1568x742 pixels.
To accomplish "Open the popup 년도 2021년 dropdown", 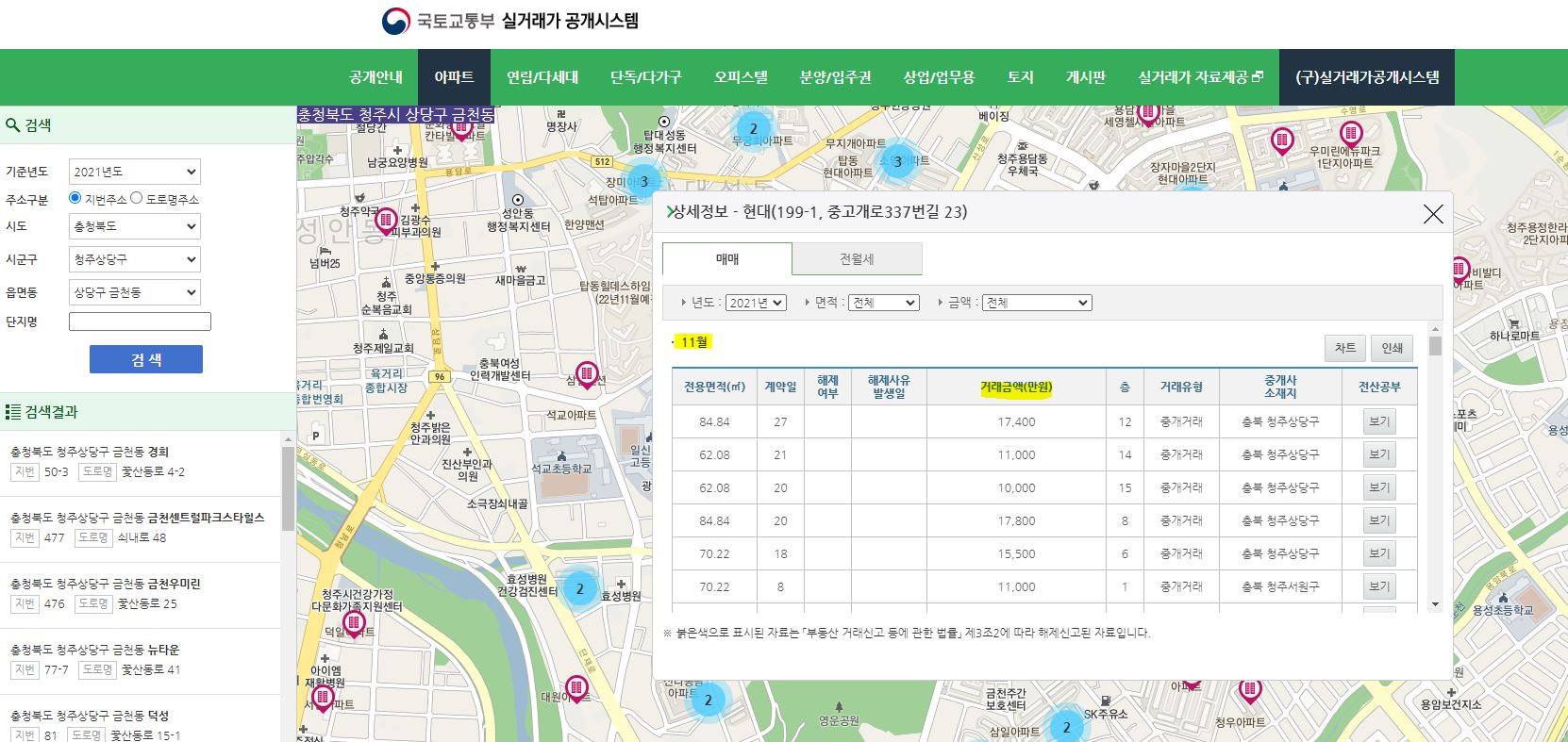I will click(756, 303).
